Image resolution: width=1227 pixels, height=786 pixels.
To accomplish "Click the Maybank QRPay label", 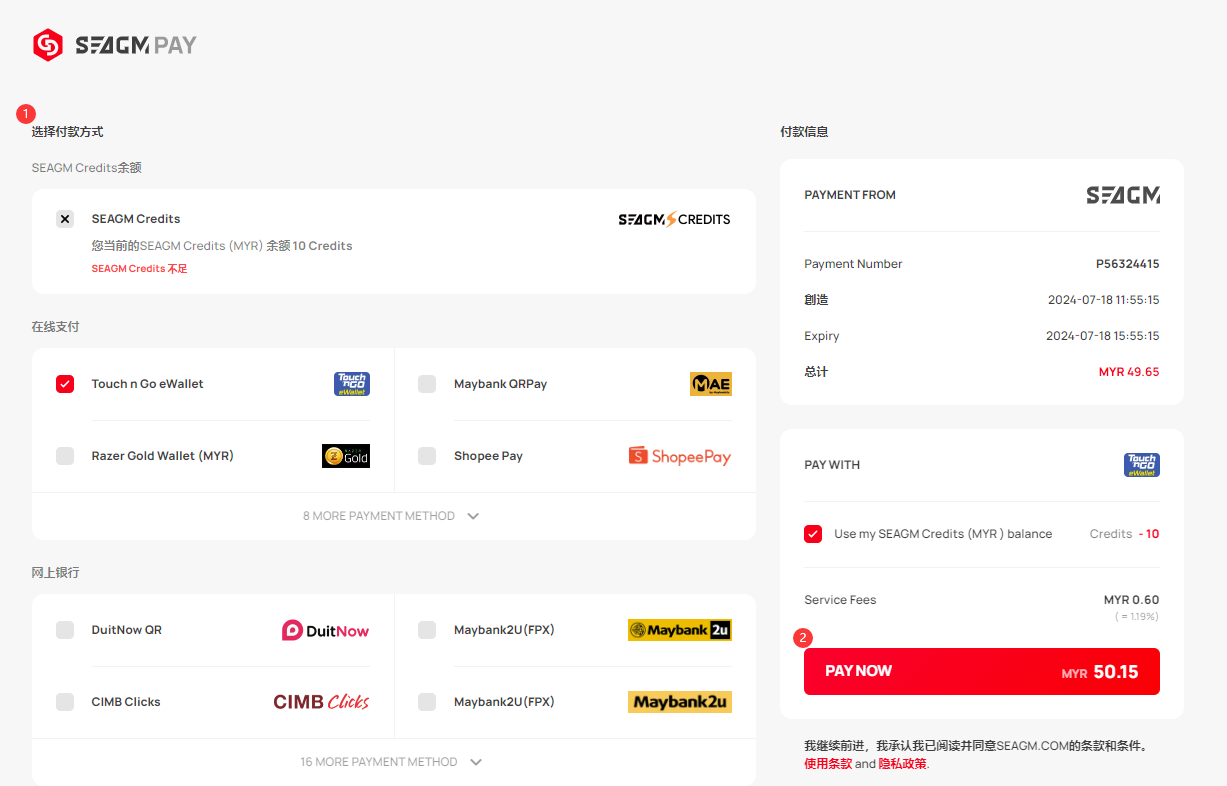I will (501, 384).
